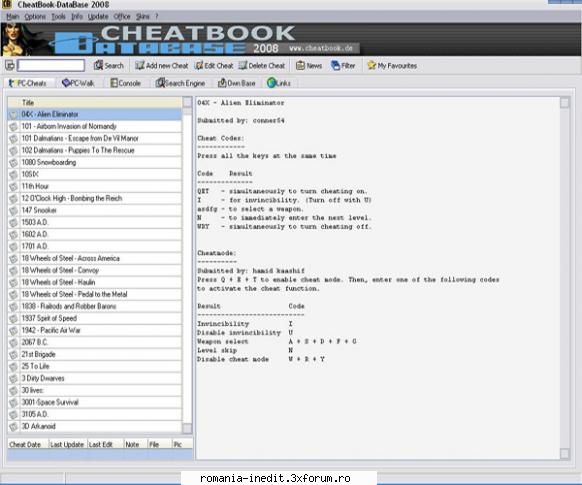Click Edit Cheat toolbar button
Image resolution: width=582 pixels, height=485 pixels.
point(214,66)
